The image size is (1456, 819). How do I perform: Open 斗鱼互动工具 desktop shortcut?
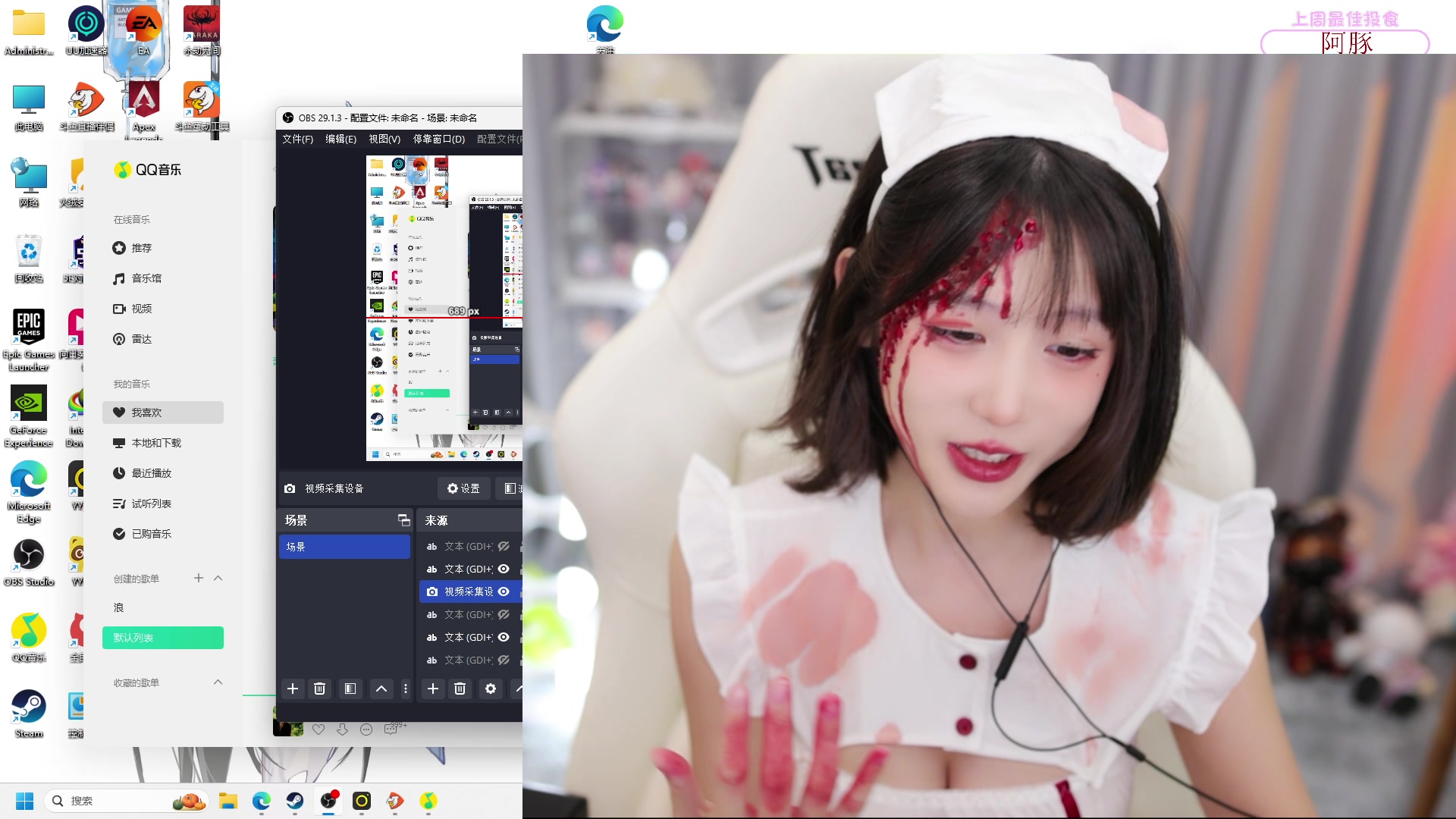click(202, 107)
